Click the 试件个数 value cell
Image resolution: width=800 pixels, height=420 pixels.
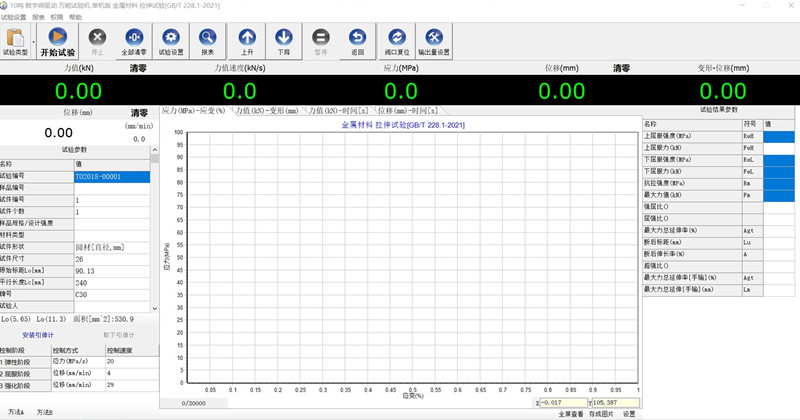point(112,212)
